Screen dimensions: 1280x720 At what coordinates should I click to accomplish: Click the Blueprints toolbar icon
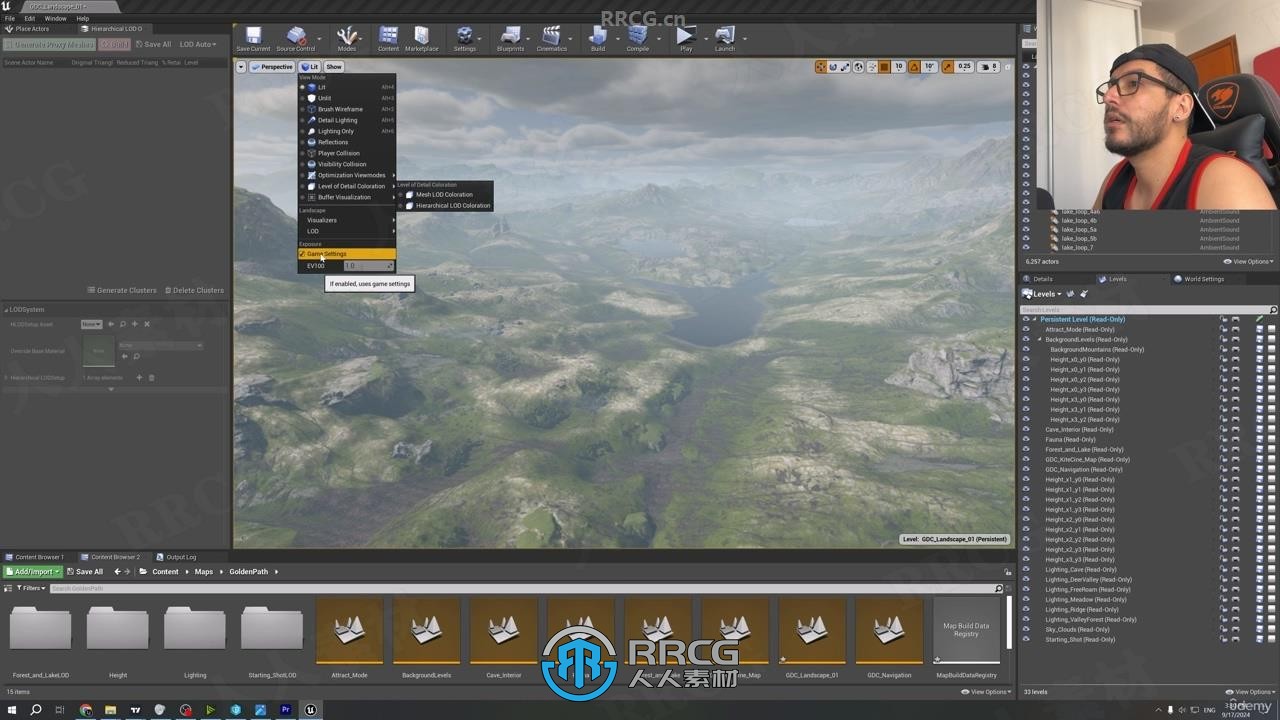click(510, 38)
